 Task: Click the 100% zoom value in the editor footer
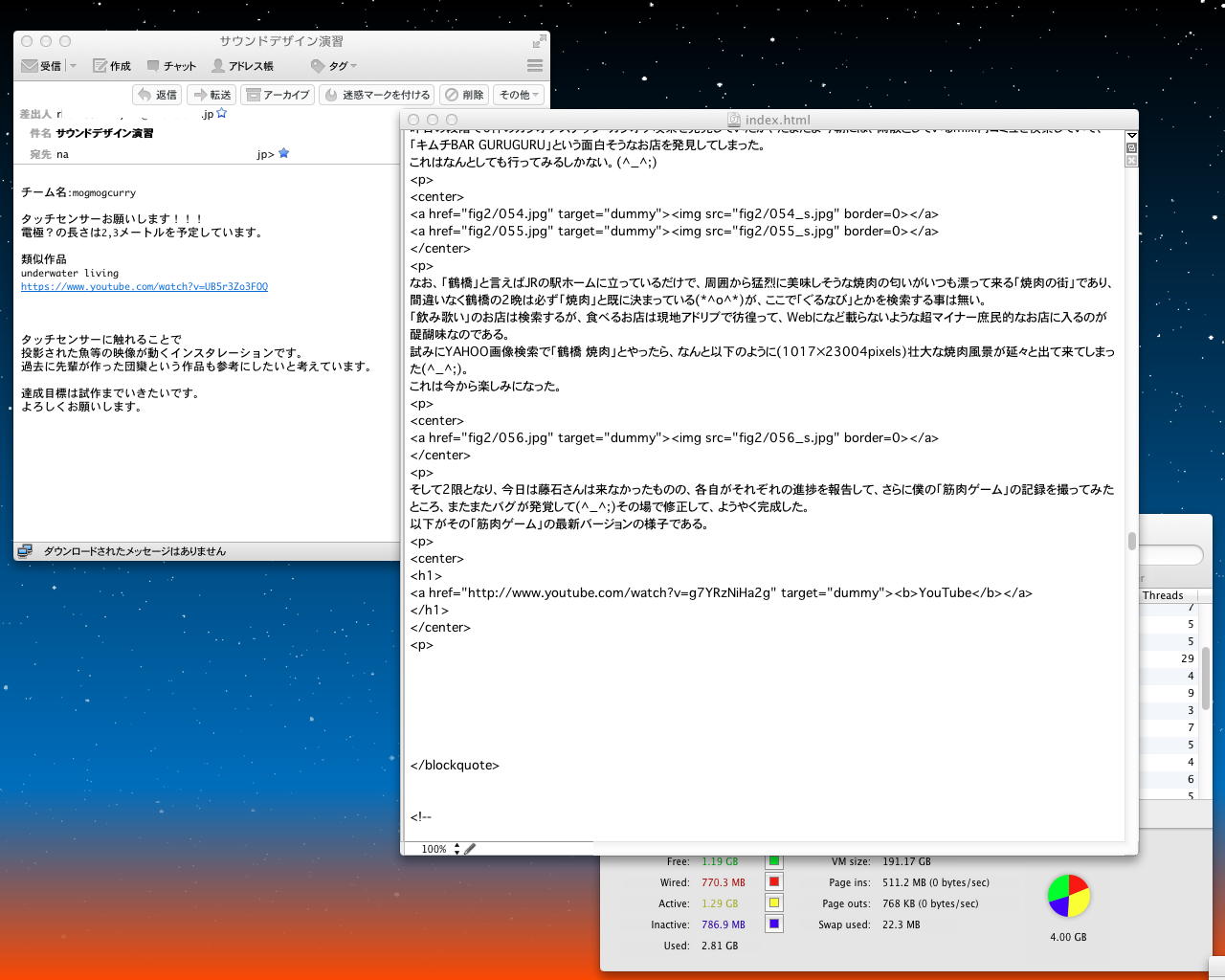pyautogui.click(x=434, y=849)
